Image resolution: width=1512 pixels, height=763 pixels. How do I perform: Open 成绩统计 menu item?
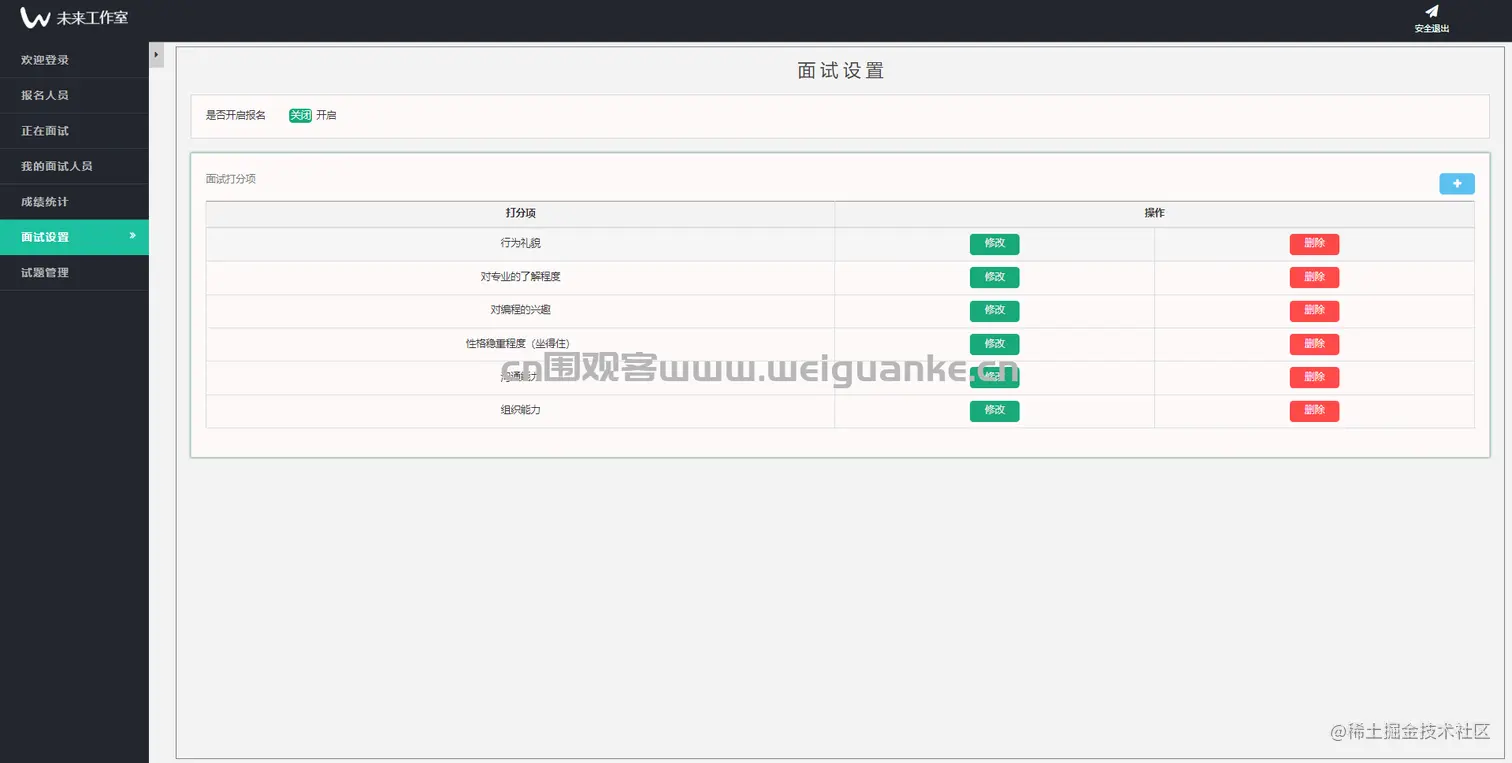pos(74,202)
